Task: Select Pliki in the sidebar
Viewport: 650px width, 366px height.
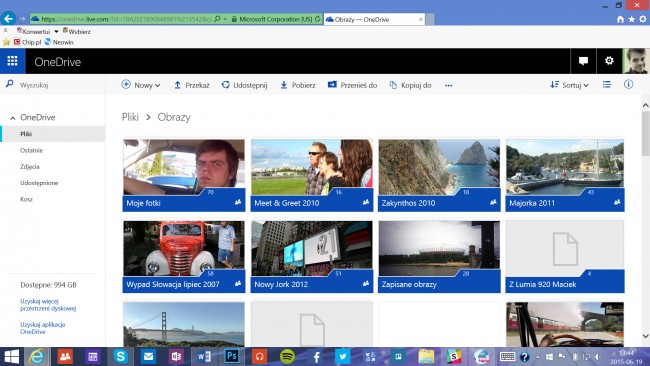Action: [53, 134]
